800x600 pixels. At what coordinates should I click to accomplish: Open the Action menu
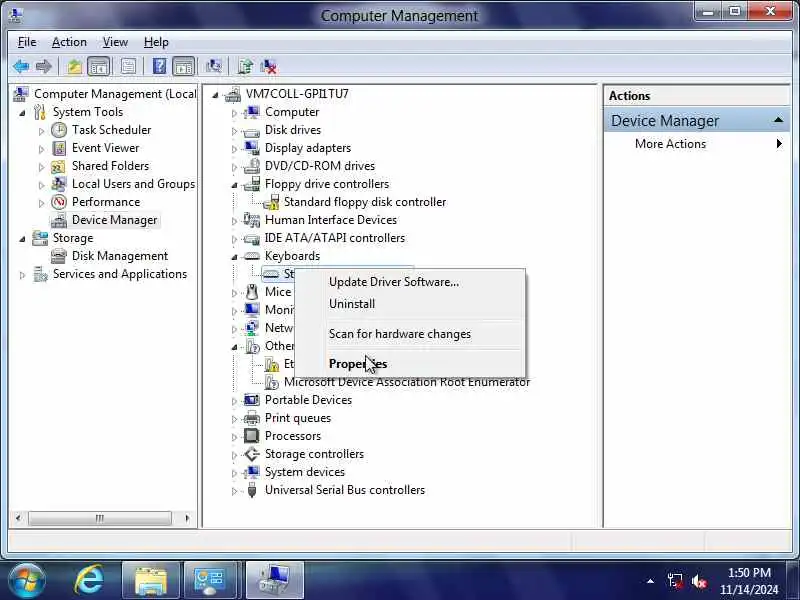click(x=69, y=42)
